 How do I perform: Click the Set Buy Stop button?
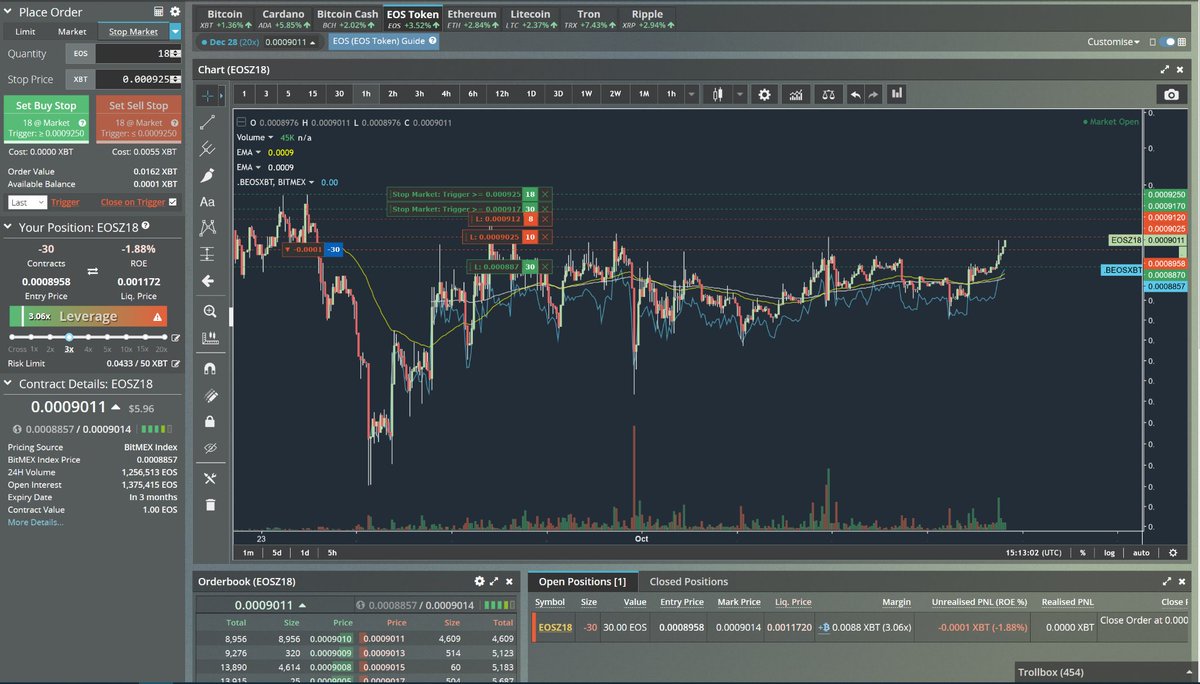click(46, 118)
